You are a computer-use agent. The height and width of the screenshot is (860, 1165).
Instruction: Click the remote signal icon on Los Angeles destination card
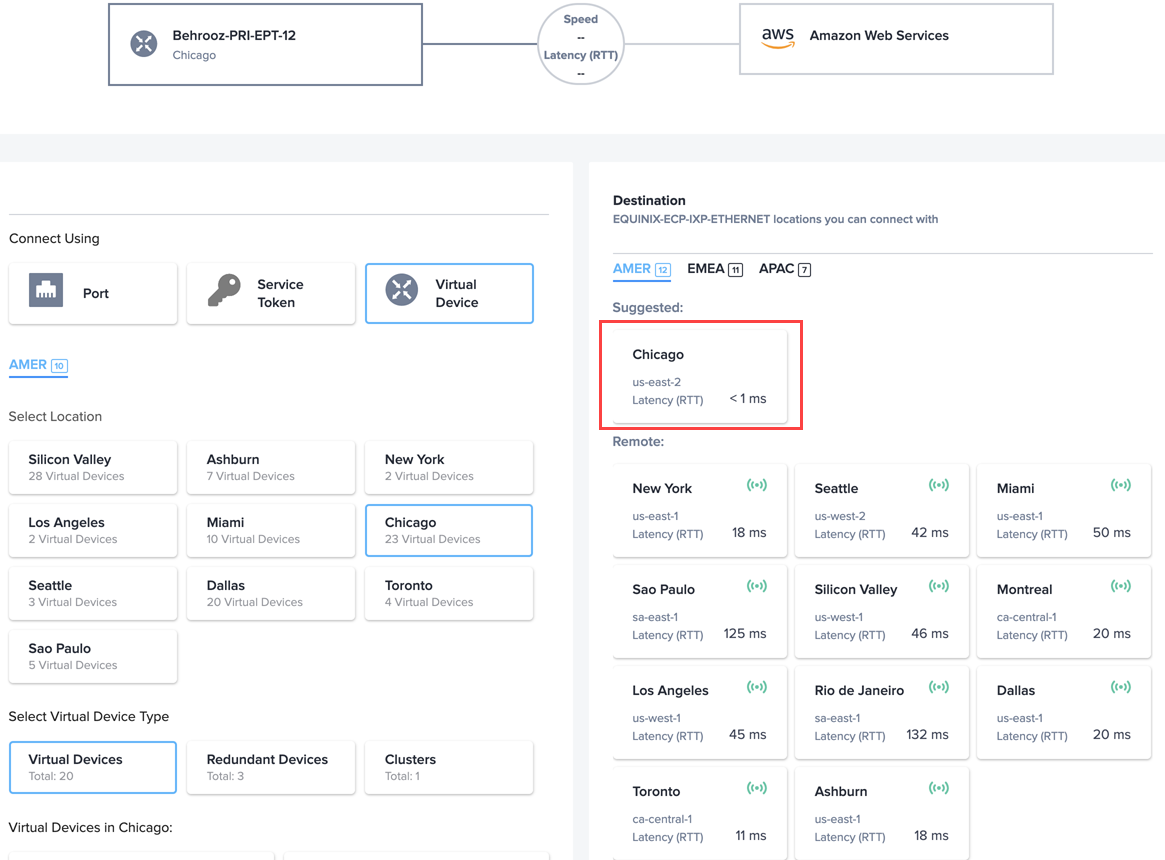click(756, 688)
